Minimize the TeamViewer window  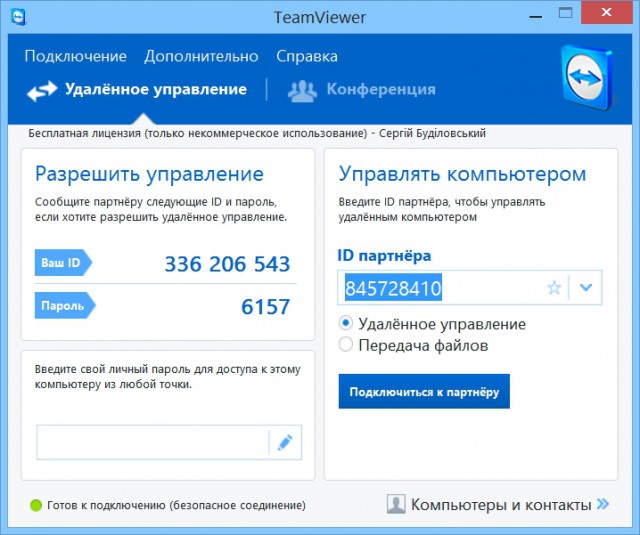pyautogui.click(x=536, y=16)
